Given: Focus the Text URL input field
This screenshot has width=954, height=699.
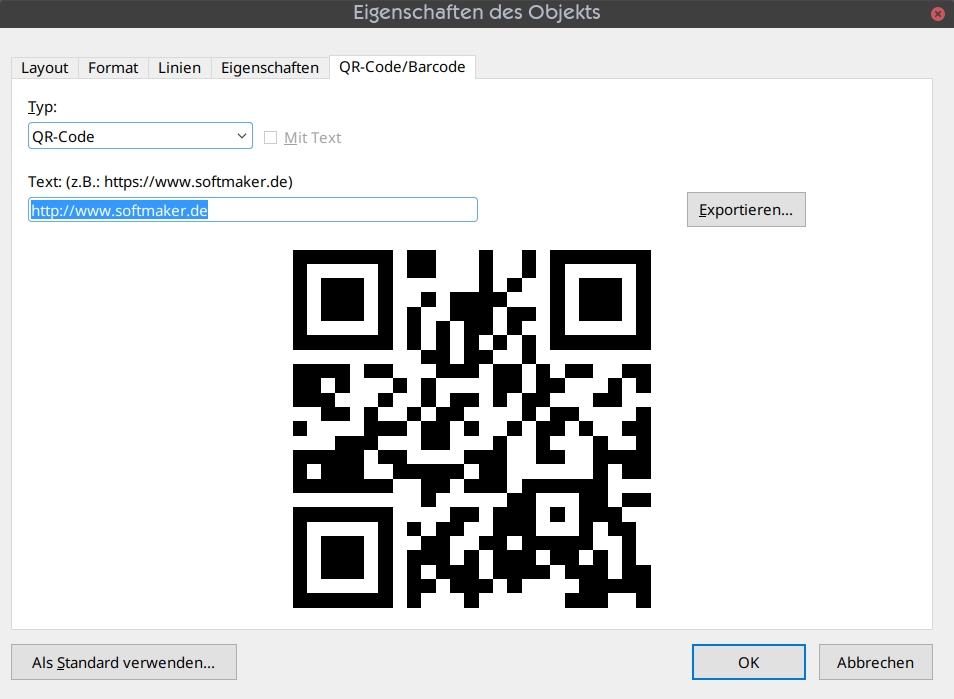Looking at the screenshot, I should [253, 210].
